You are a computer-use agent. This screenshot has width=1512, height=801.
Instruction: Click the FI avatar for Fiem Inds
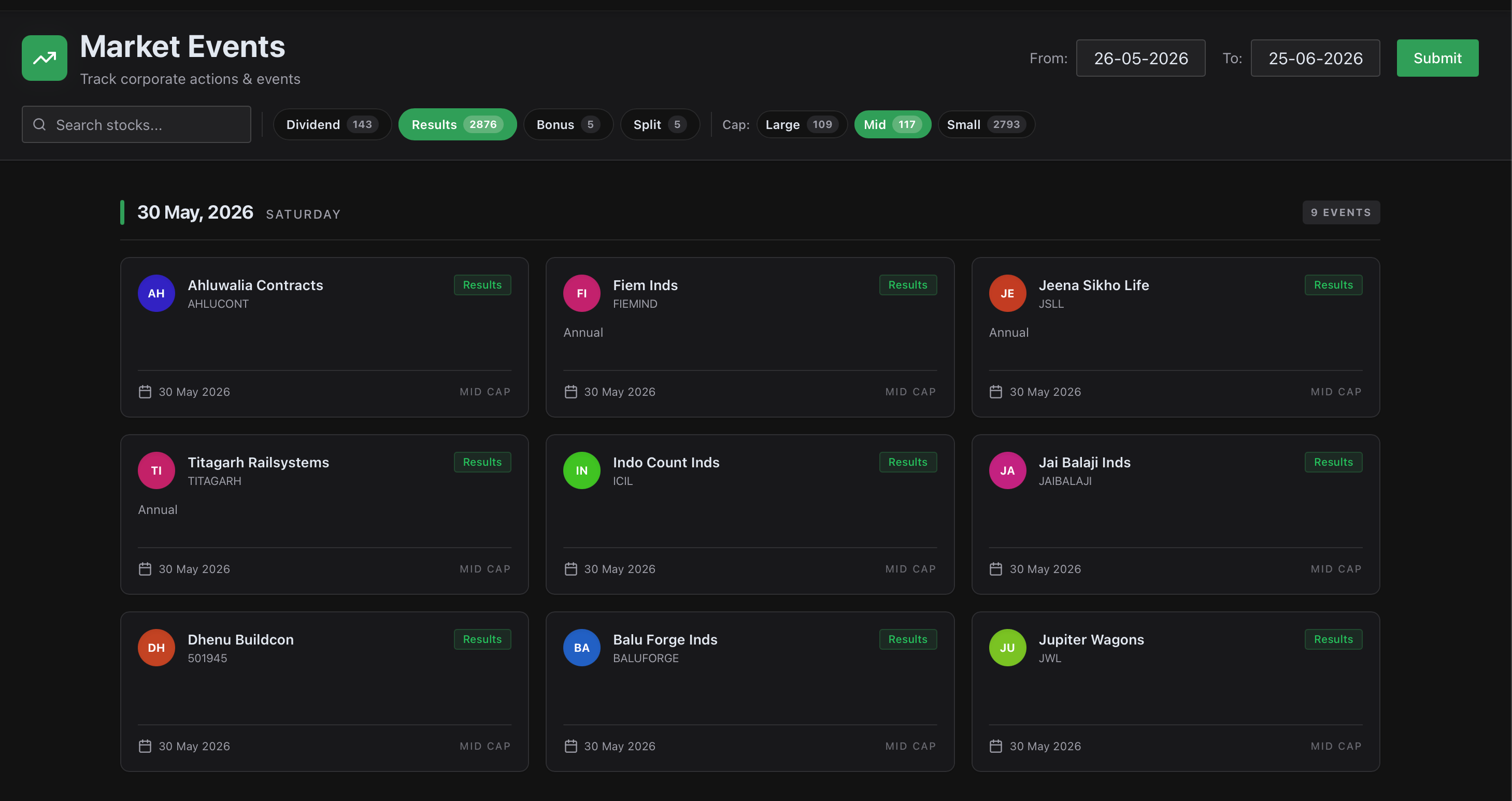click(582, 293)
